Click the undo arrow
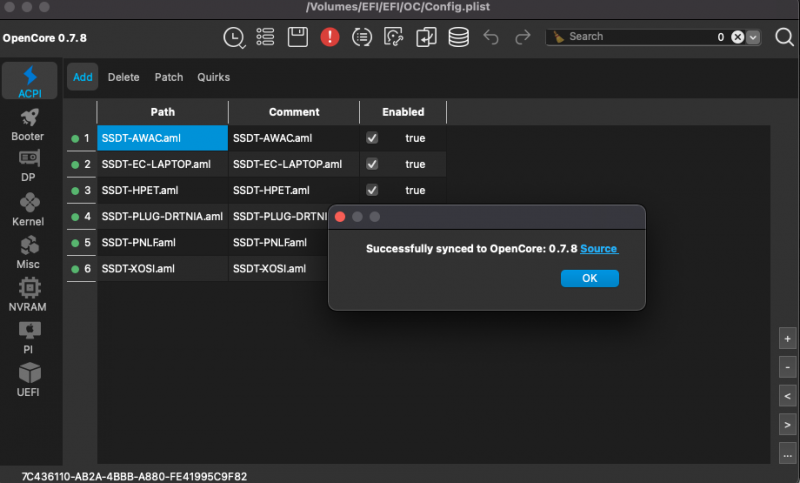 pyautogui.click(x=491, y=37)
